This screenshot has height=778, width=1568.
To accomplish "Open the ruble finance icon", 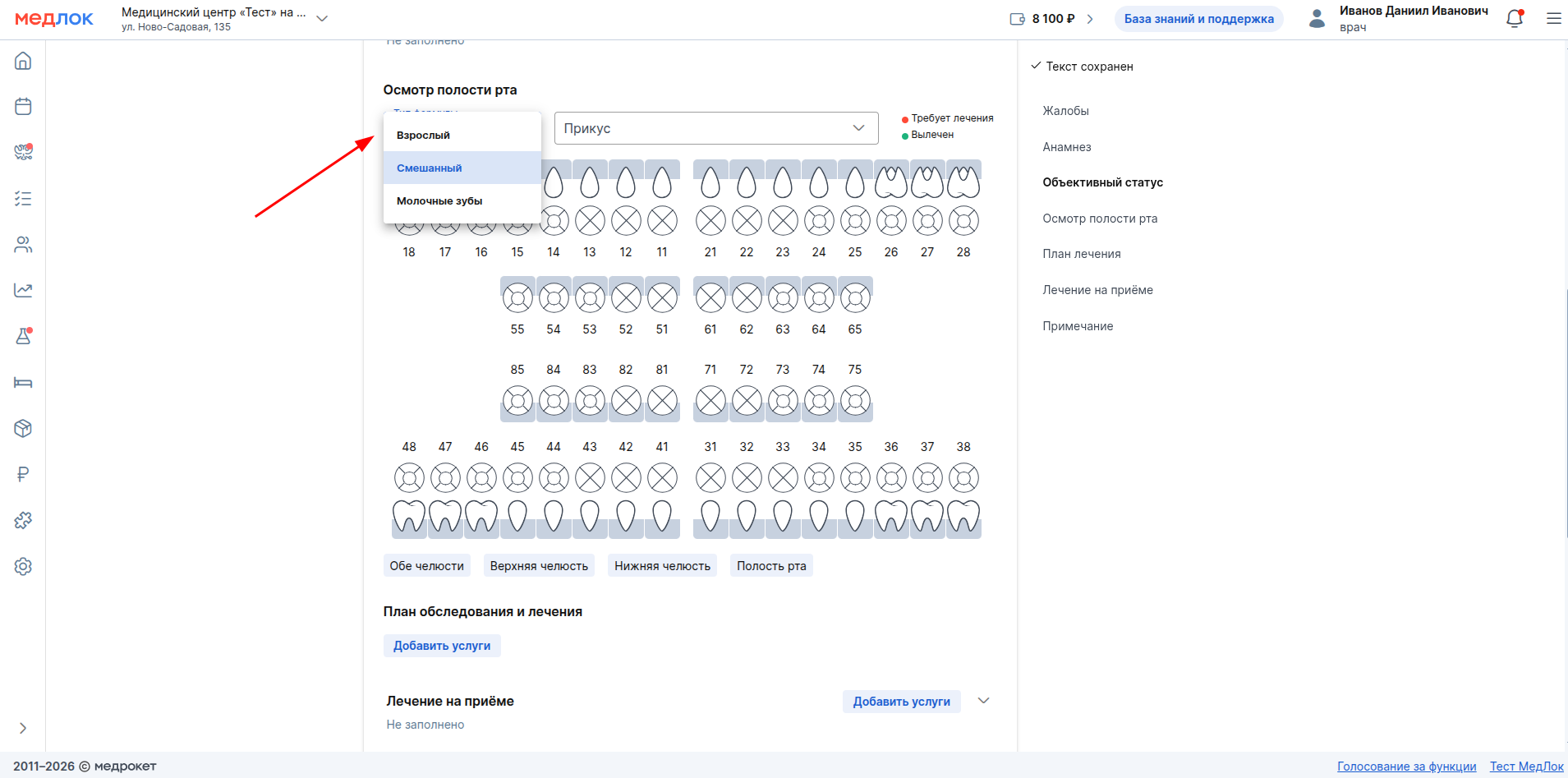I will click(23, 474).
